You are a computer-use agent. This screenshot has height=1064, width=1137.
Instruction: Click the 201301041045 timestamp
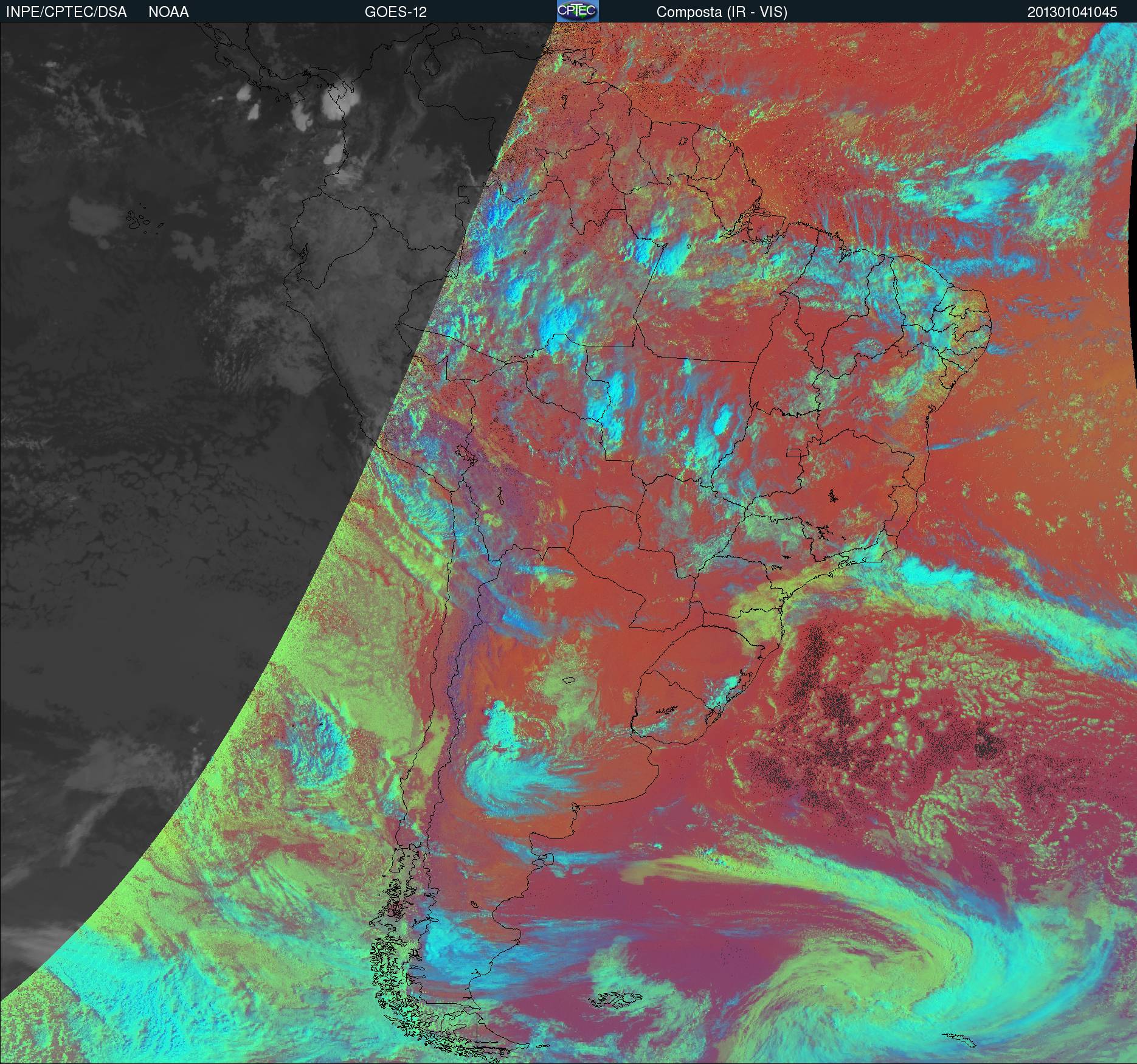pos(1072,12)
